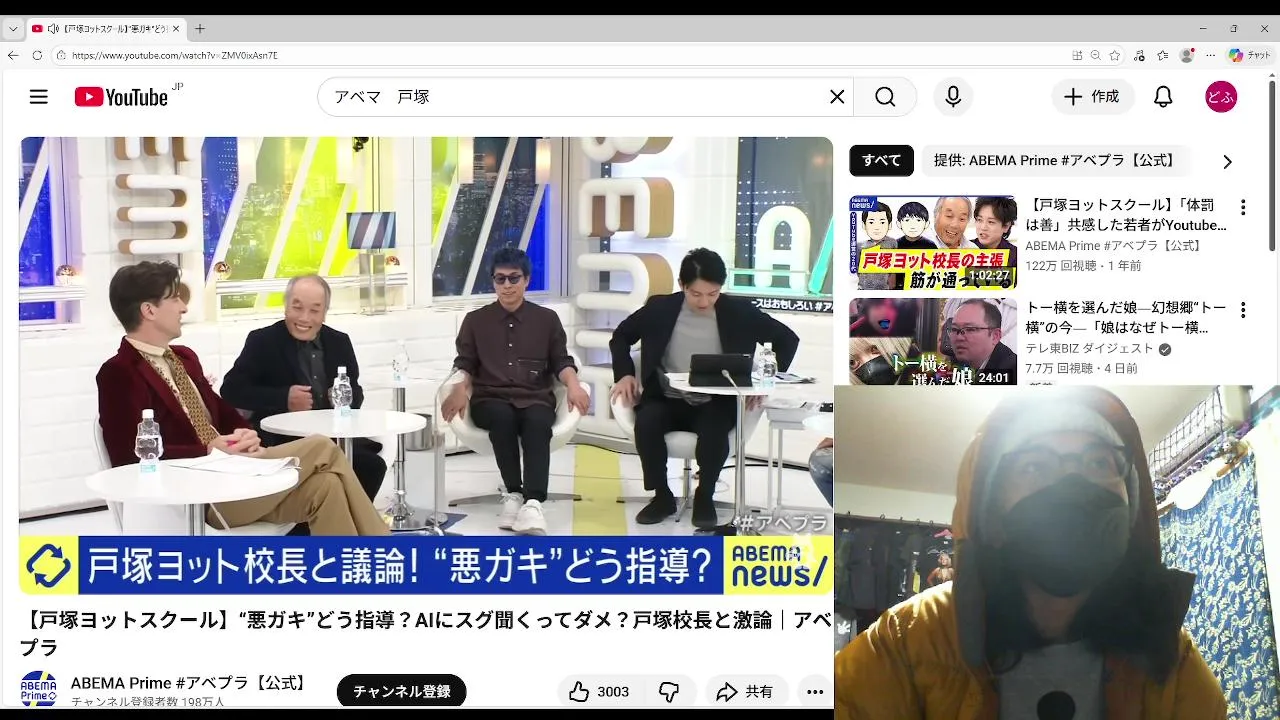
Task: View site information icon in address bar
Action: tap(61, 55)
